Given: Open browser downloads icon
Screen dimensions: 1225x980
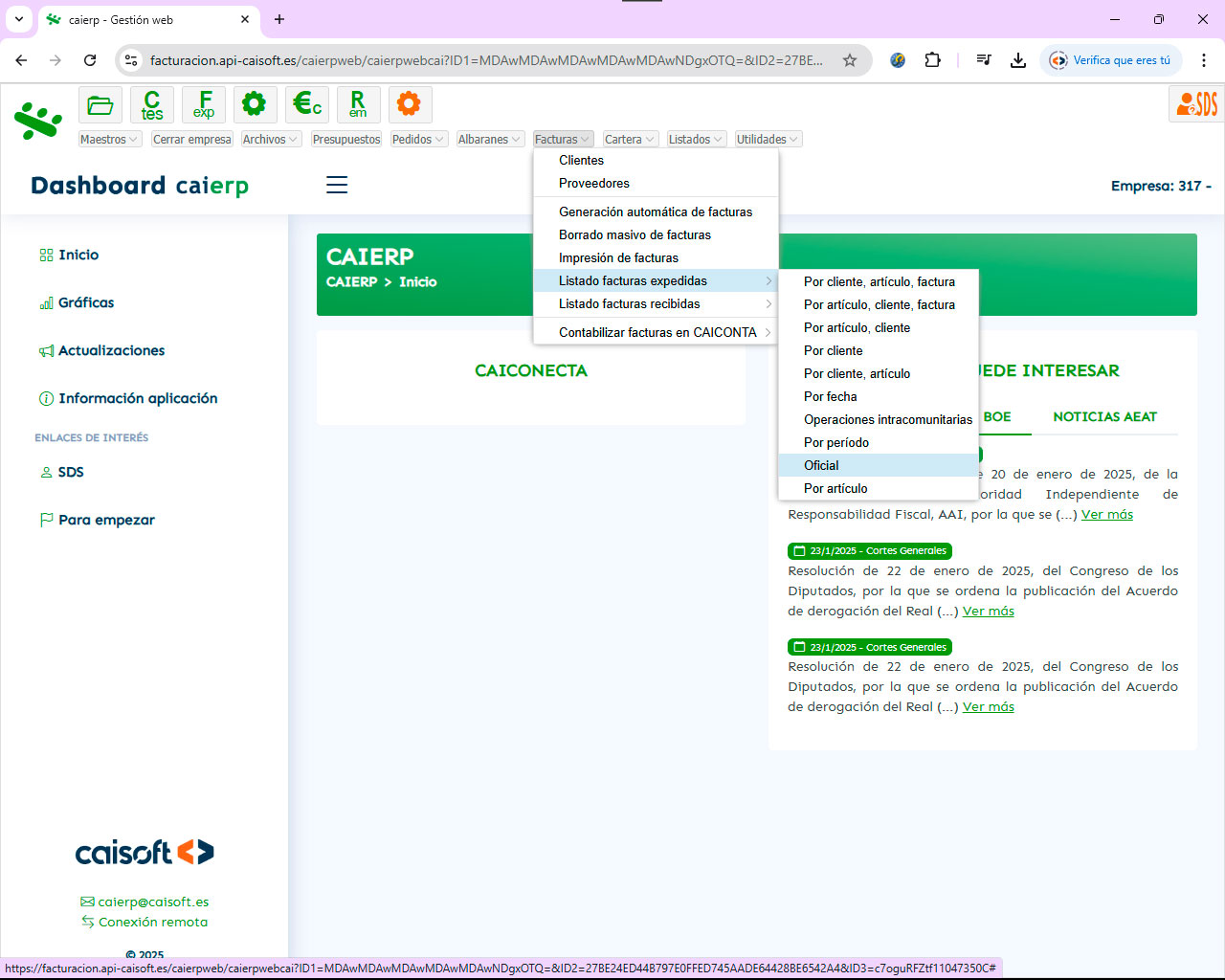Looking at the screenshot, I should (x=1018, y=60).
